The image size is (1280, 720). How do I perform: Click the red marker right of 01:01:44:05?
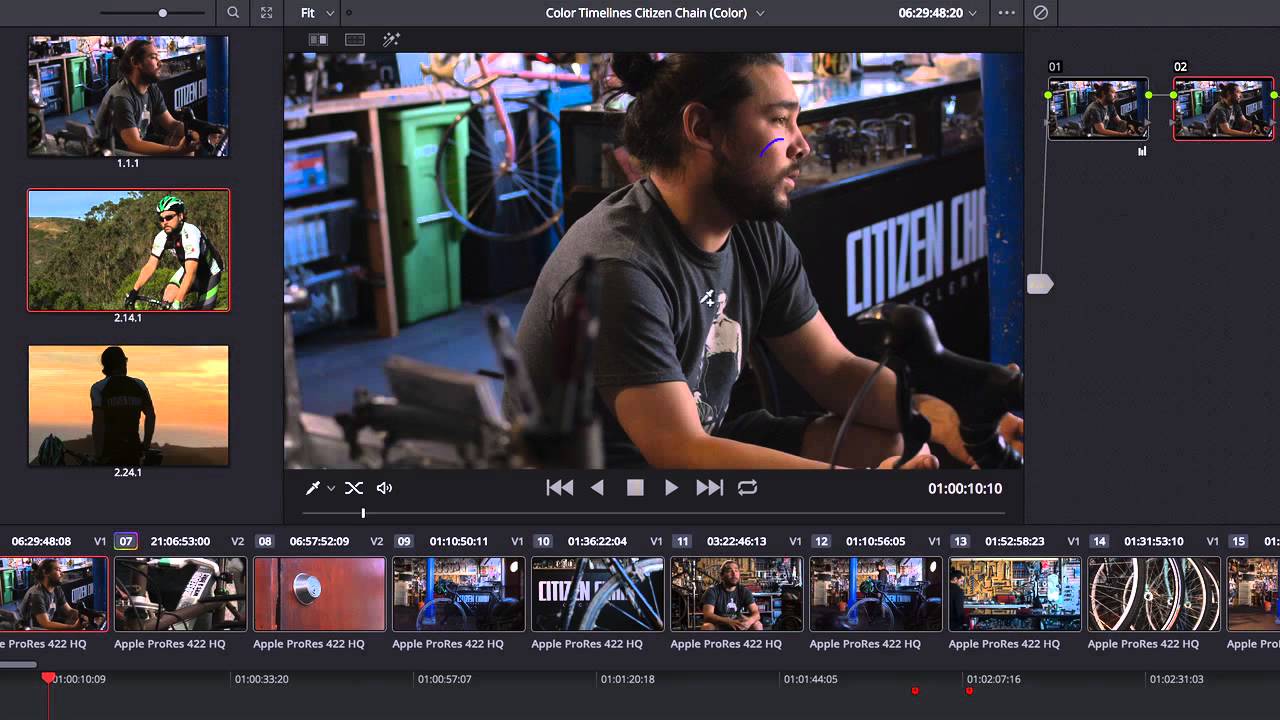914,691
